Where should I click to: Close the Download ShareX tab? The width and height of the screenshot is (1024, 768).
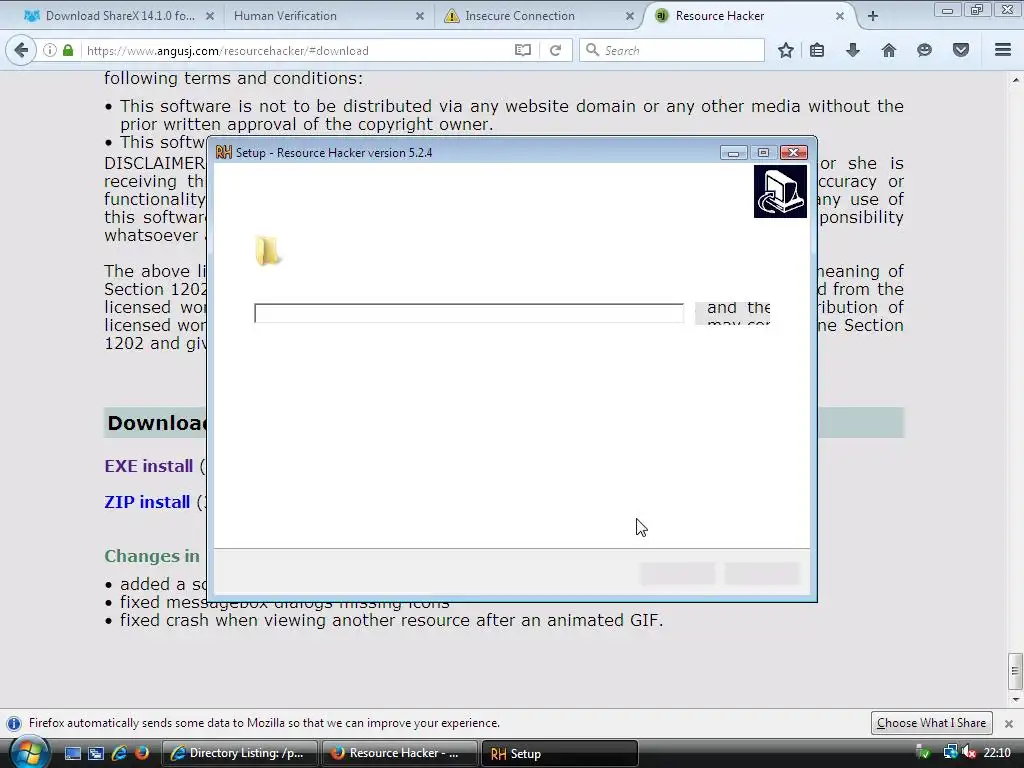pos(210,16)
